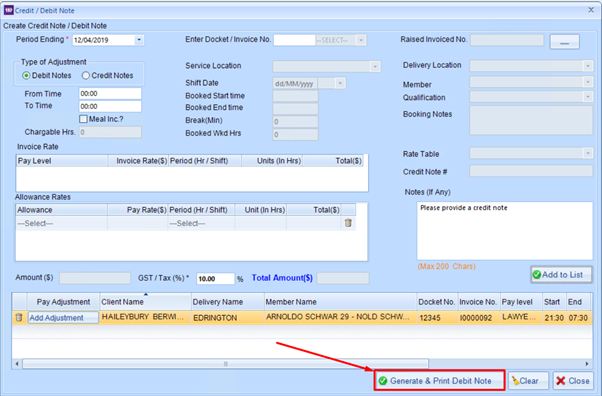Click docket number 12345 cell
Viewport: 602px width, 396px height.
pos(437,318)
